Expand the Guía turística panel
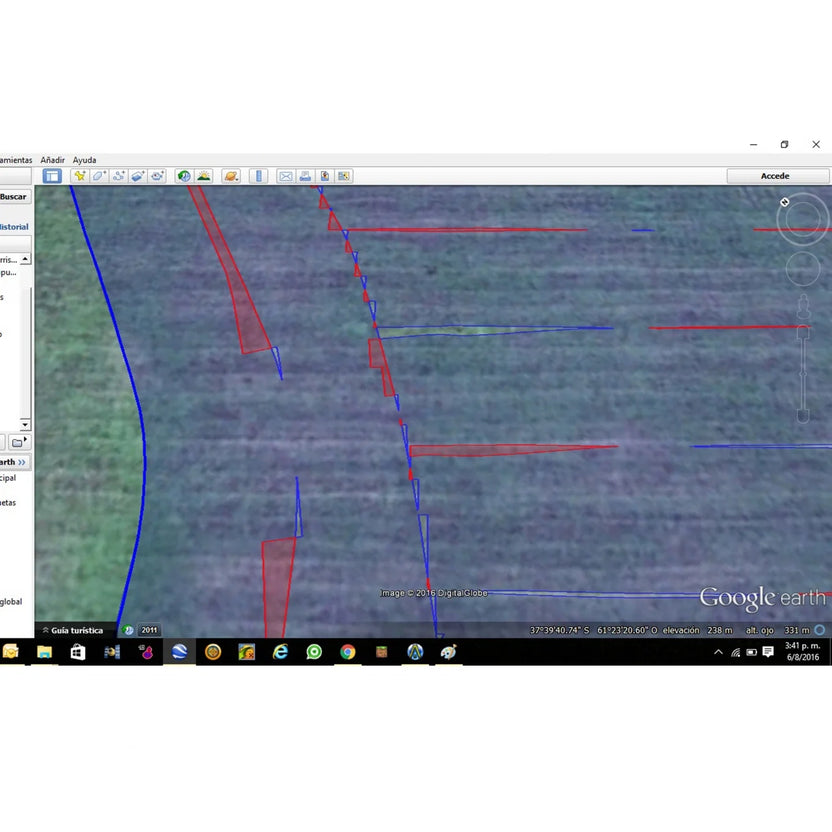832x832 pixels. click(x=73, y=630)
